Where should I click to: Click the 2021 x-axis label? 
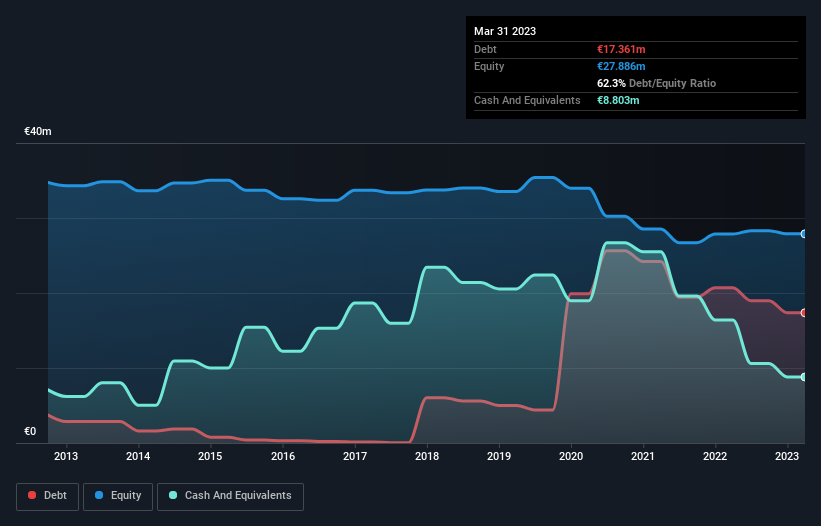[642, 456]
